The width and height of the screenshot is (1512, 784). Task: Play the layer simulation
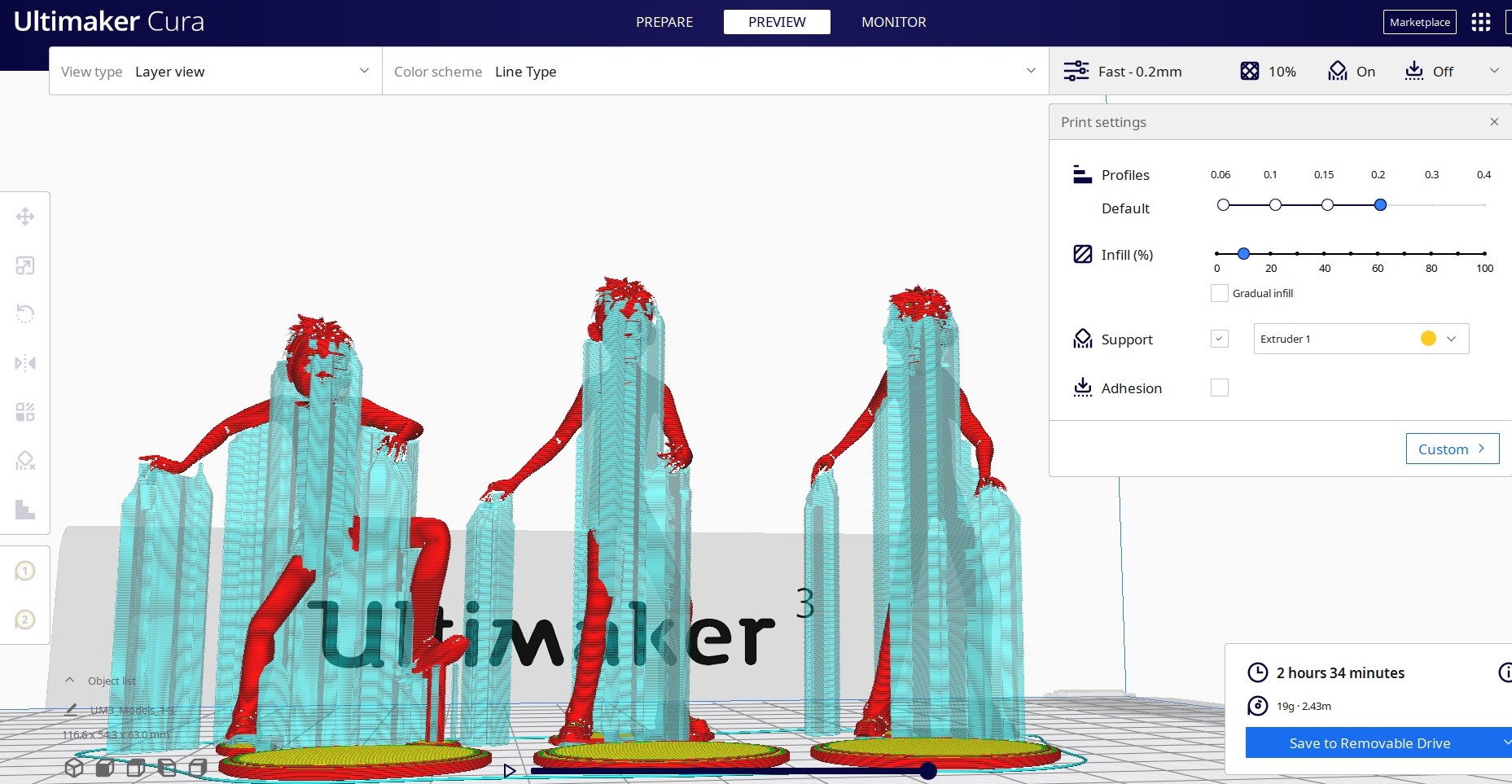point(510,770)
